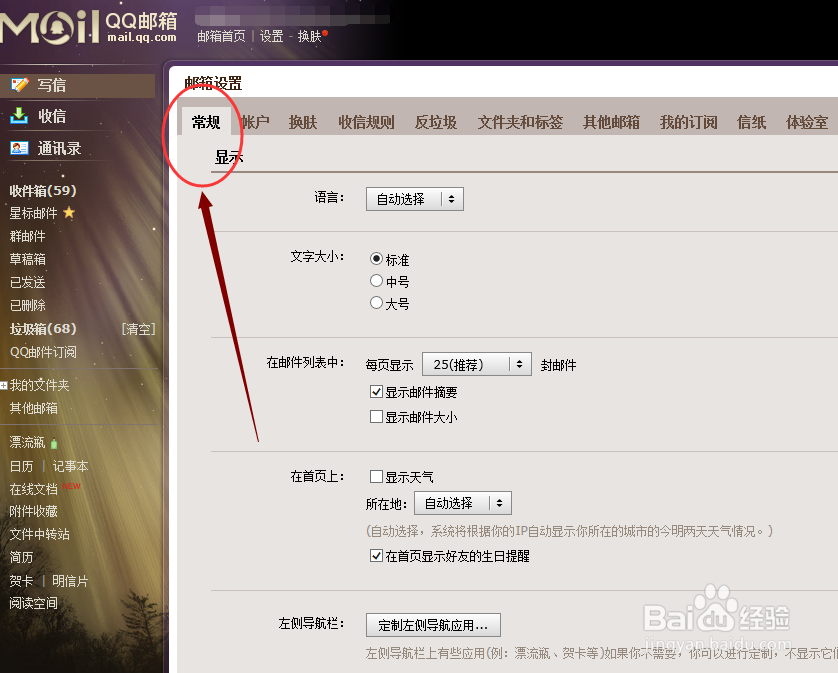
Task: Open the 收件箱(59) folder
Action: 43,190
